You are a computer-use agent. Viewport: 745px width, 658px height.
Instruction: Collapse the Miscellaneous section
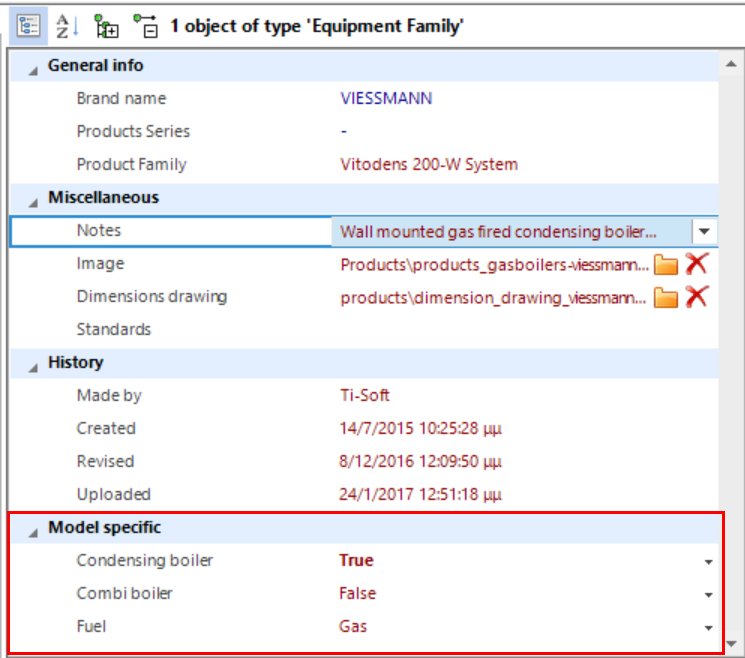click(x=33, y=199)
